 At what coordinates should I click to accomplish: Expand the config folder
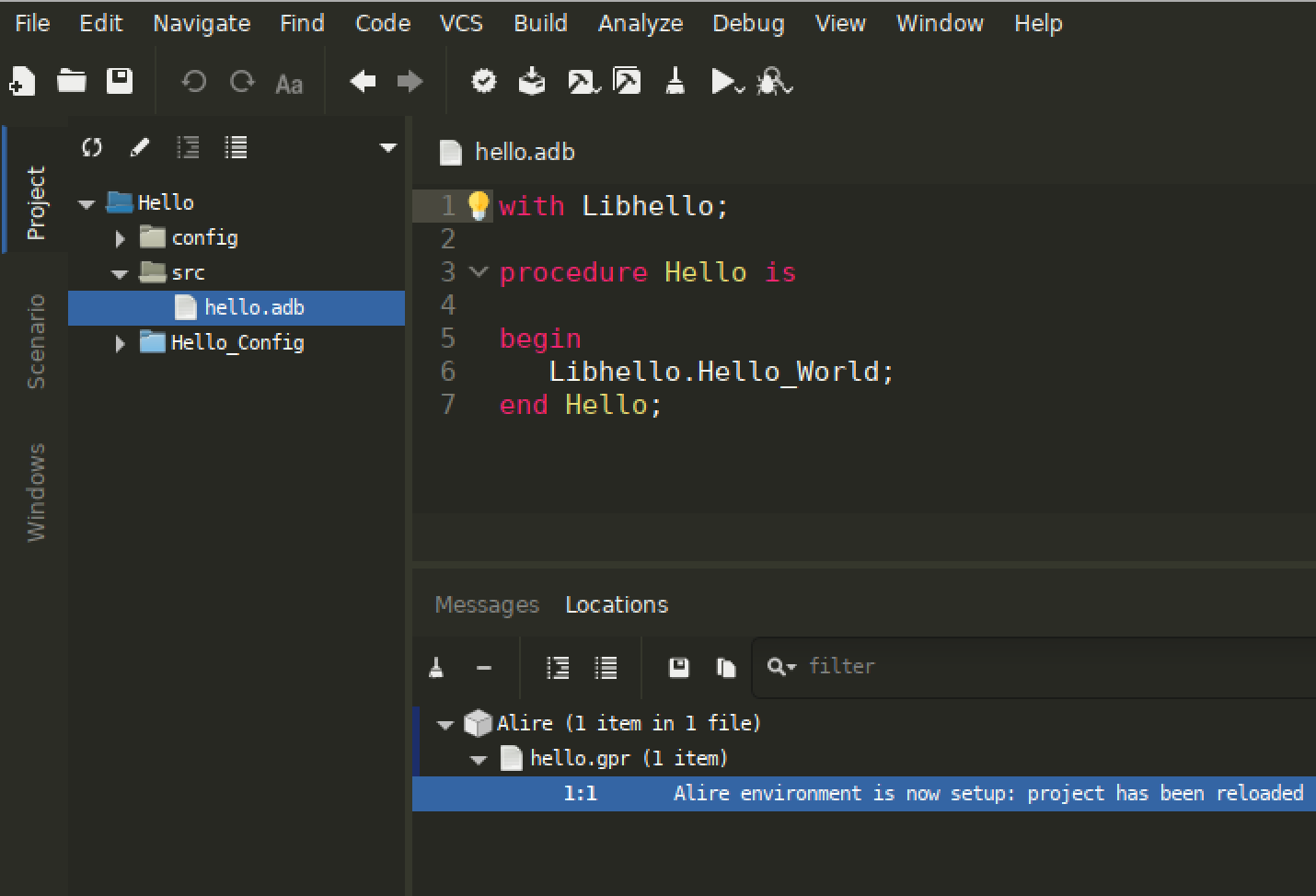(120, 238)
